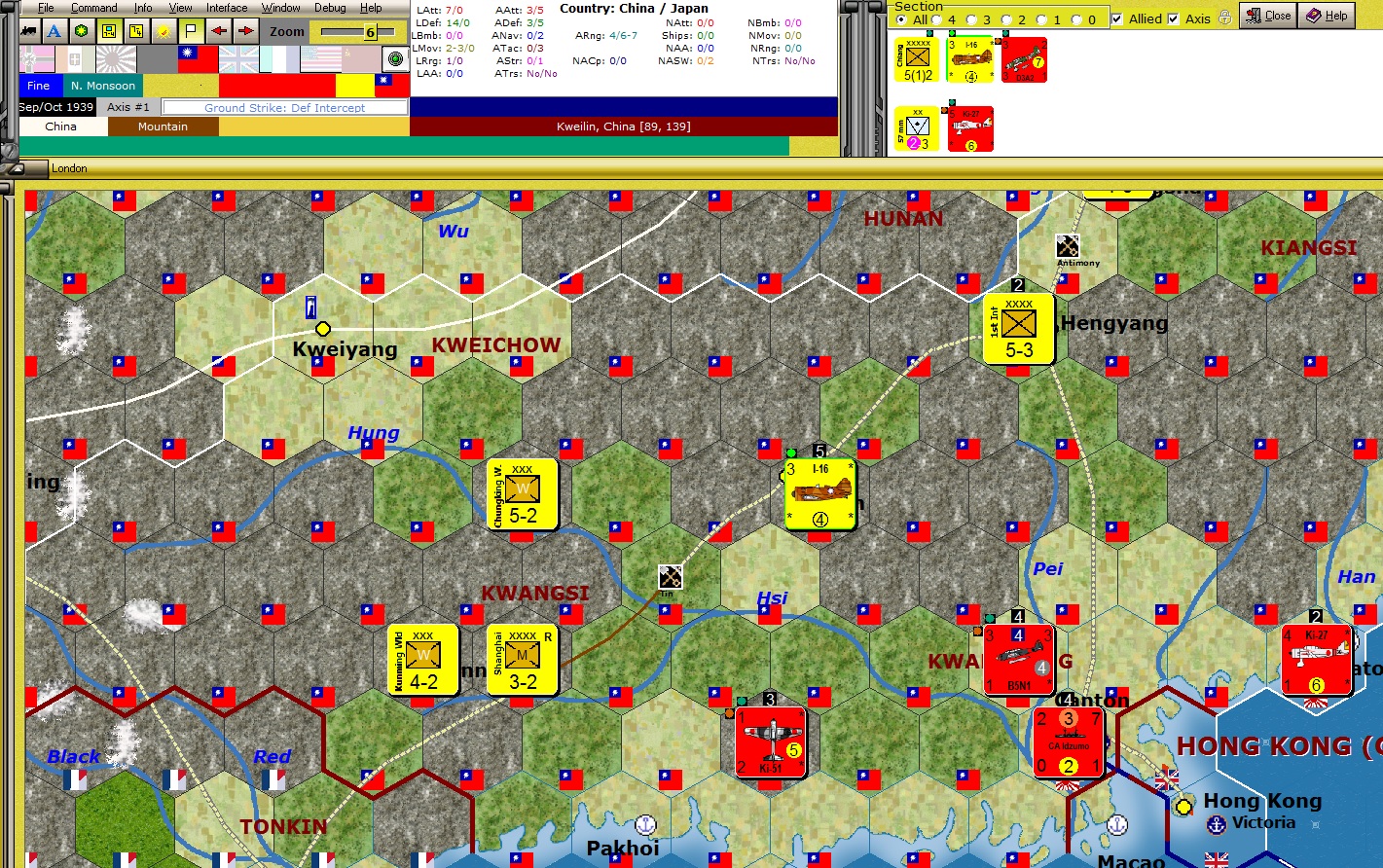
Task: Click the Hong Kong yellow city dot
Action: 1183,806
